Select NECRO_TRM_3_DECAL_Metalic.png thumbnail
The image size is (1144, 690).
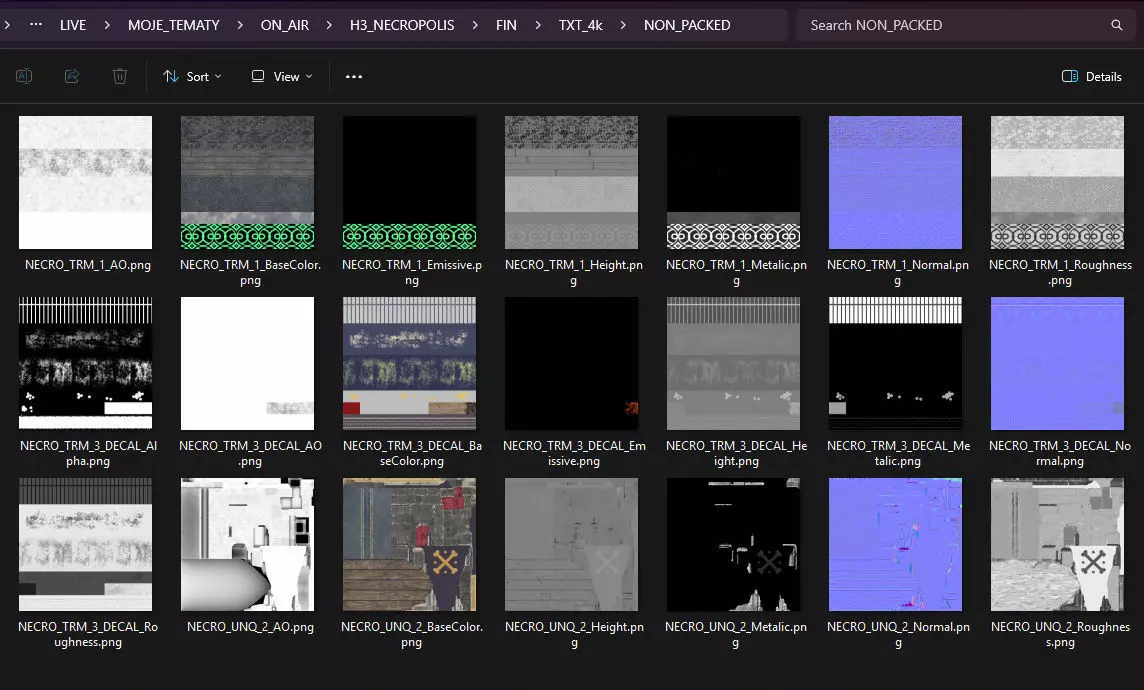[895, 363]
